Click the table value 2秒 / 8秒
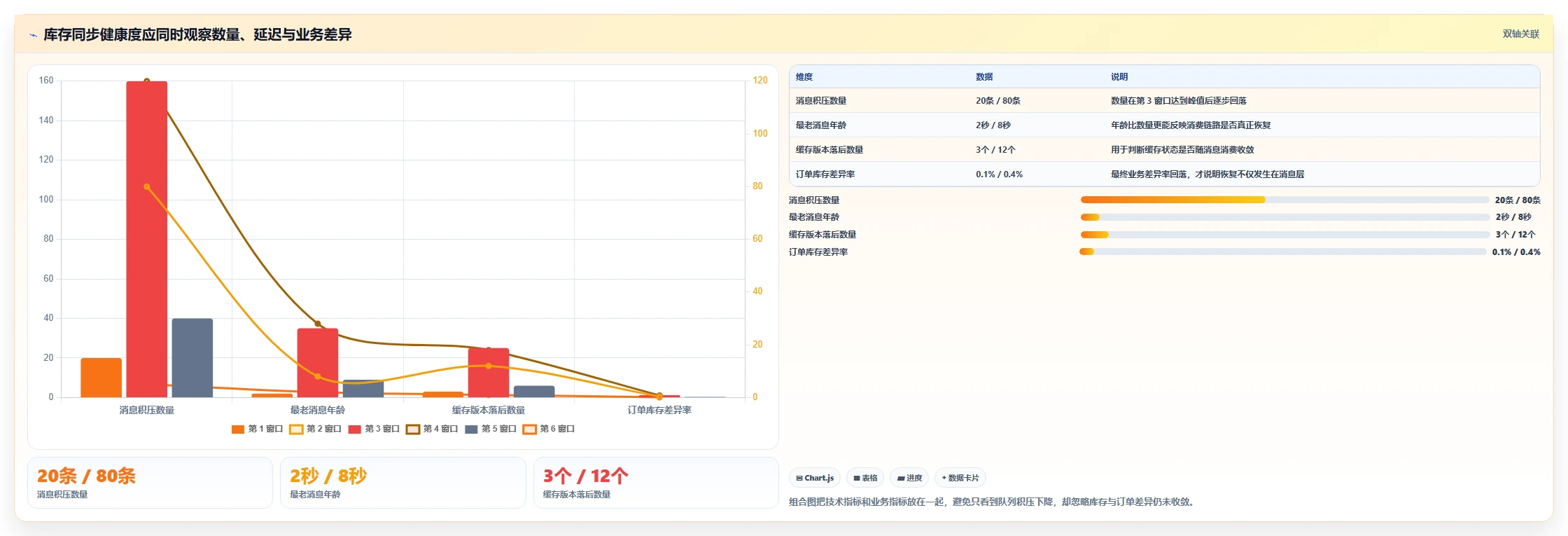This screenshot has width=1568, height=536. (x=993, y=125)
